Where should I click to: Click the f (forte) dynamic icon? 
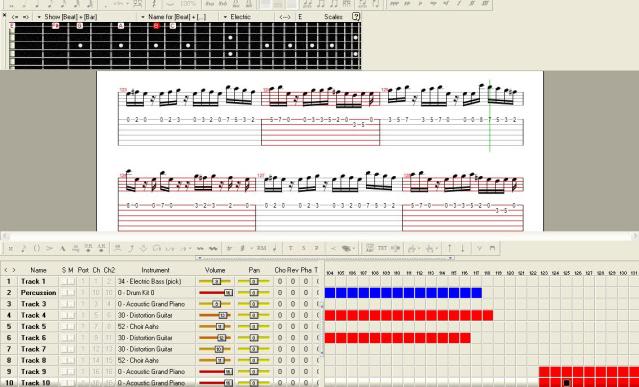[459, 4]
